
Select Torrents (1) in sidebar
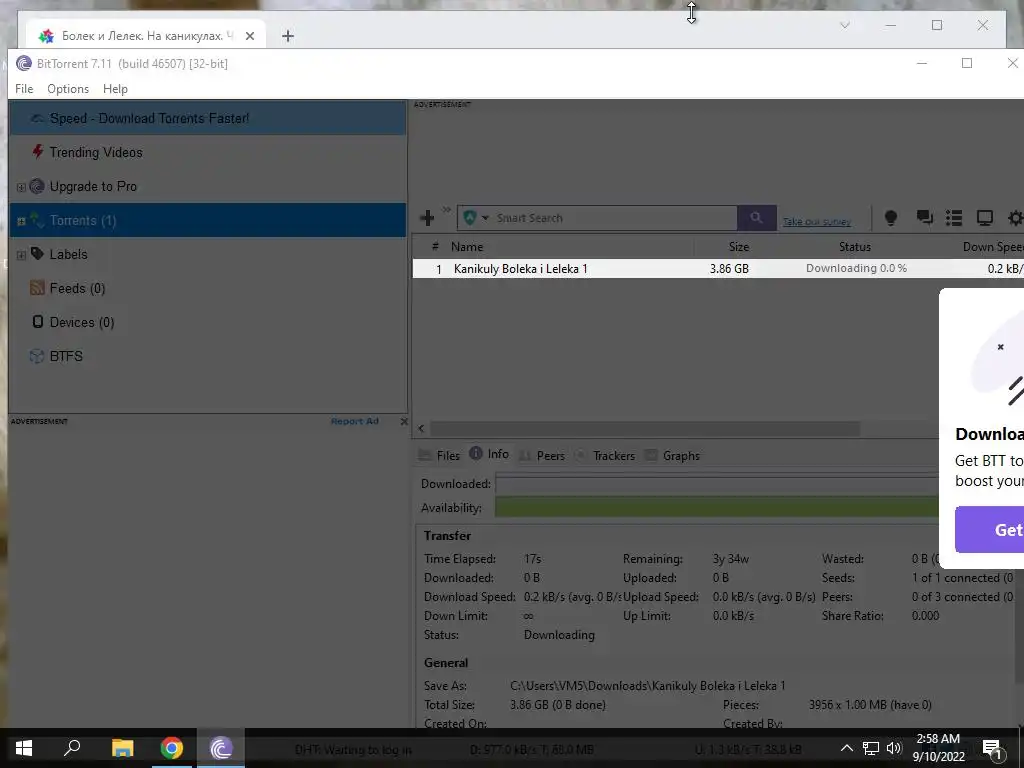(208, 220)
